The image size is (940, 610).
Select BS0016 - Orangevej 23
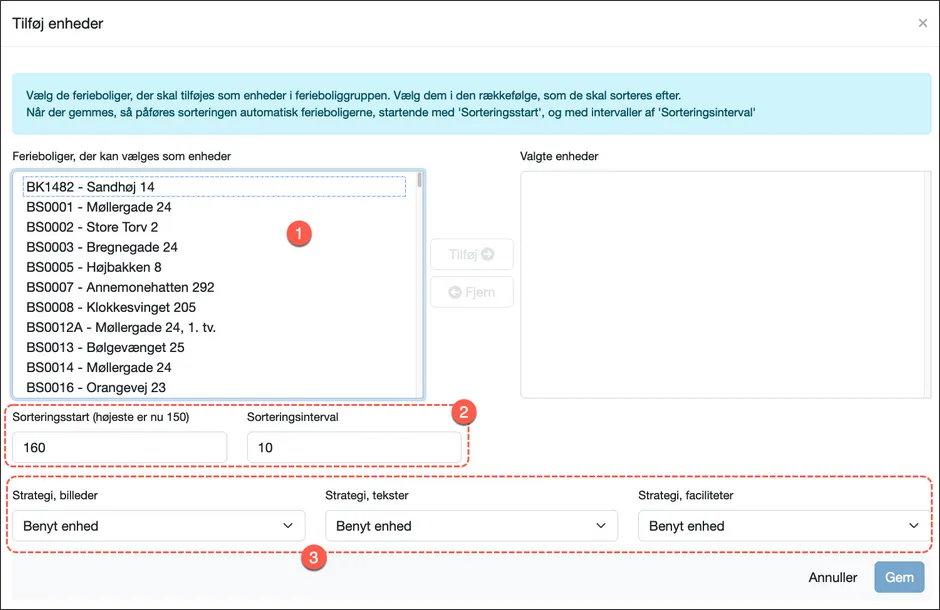pos(96,387)
